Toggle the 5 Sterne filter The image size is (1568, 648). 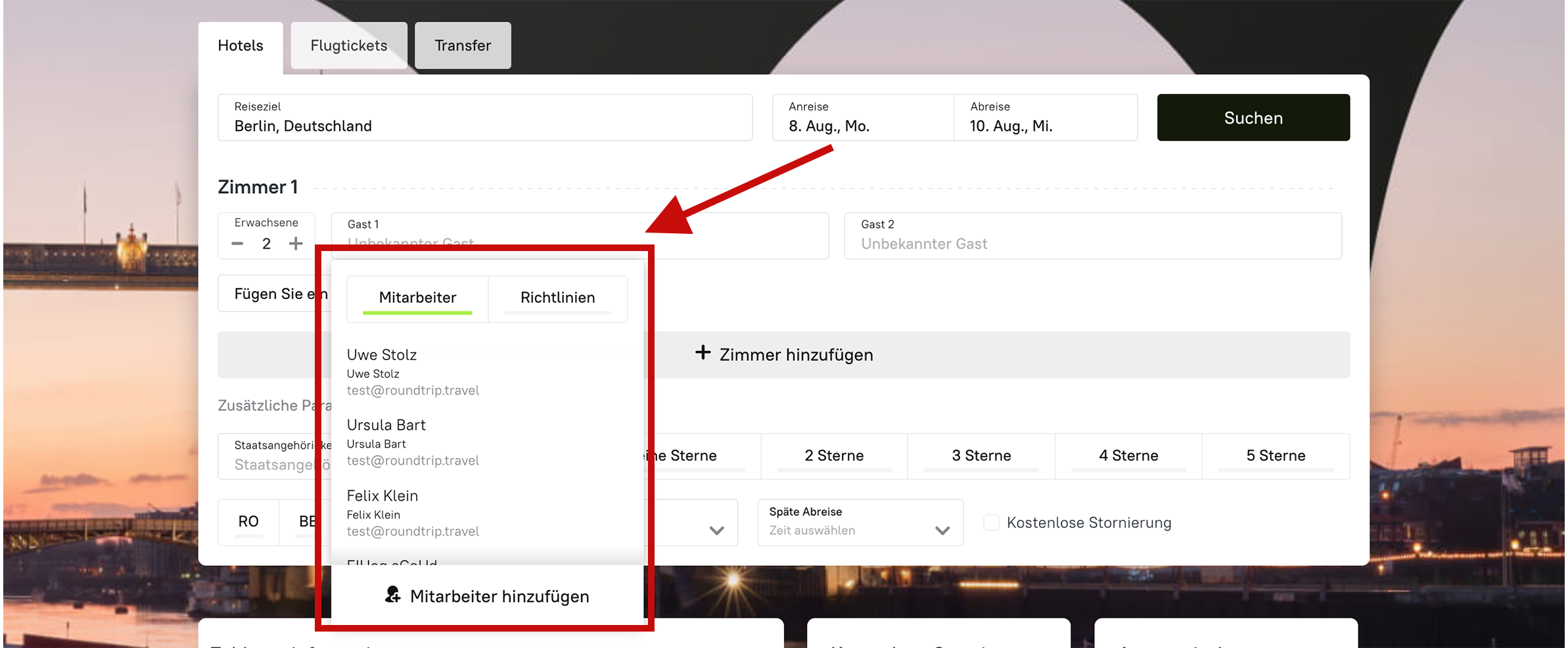[x=1276, y=455]
